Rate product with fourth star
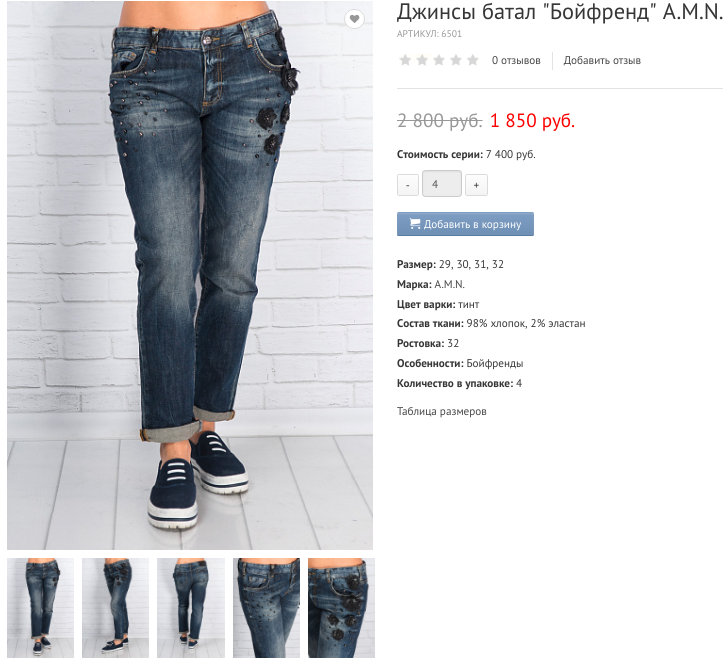The height and width of the screenshot is (658, 723). [x=456, y=60]
